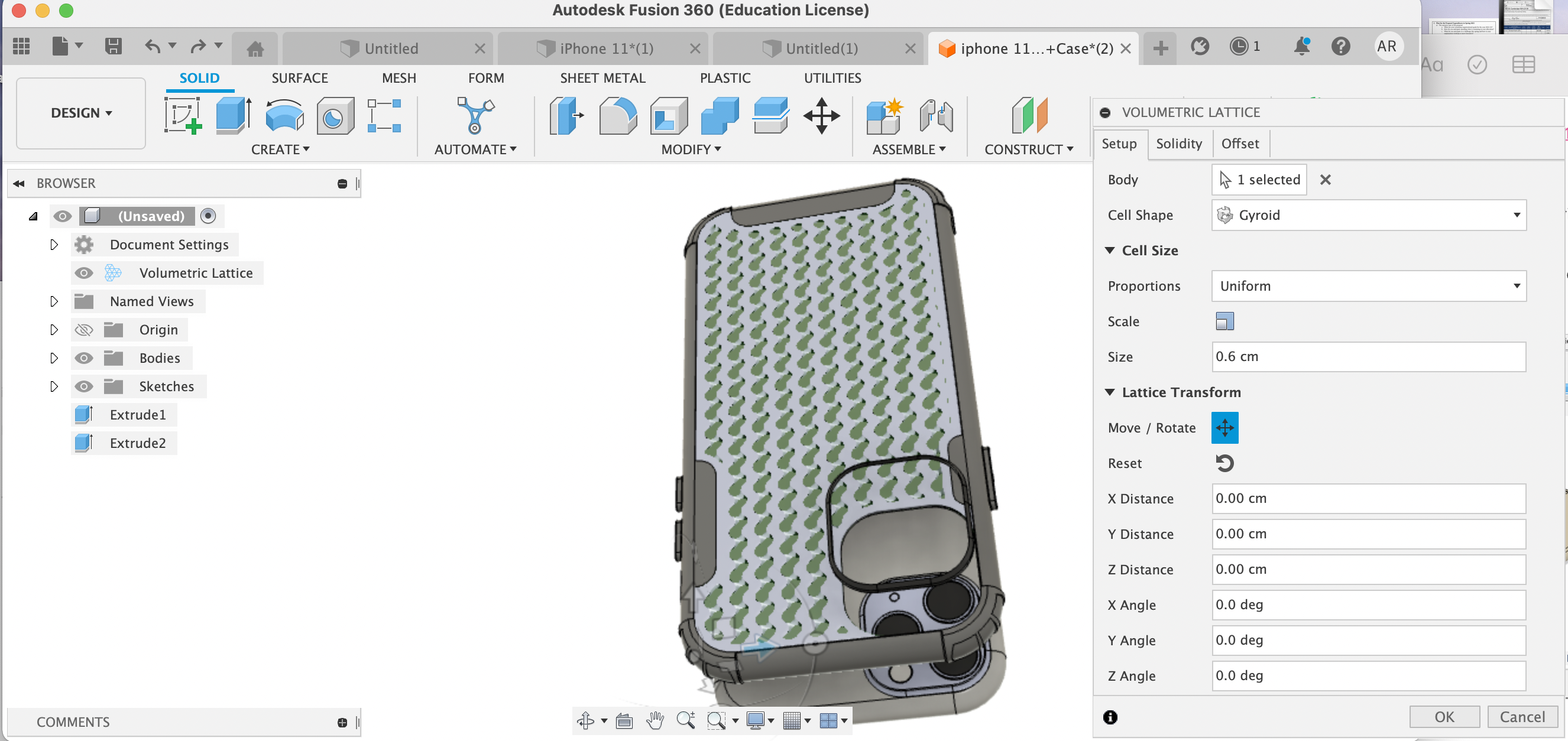Toggle the Scale option icon

1224,321
